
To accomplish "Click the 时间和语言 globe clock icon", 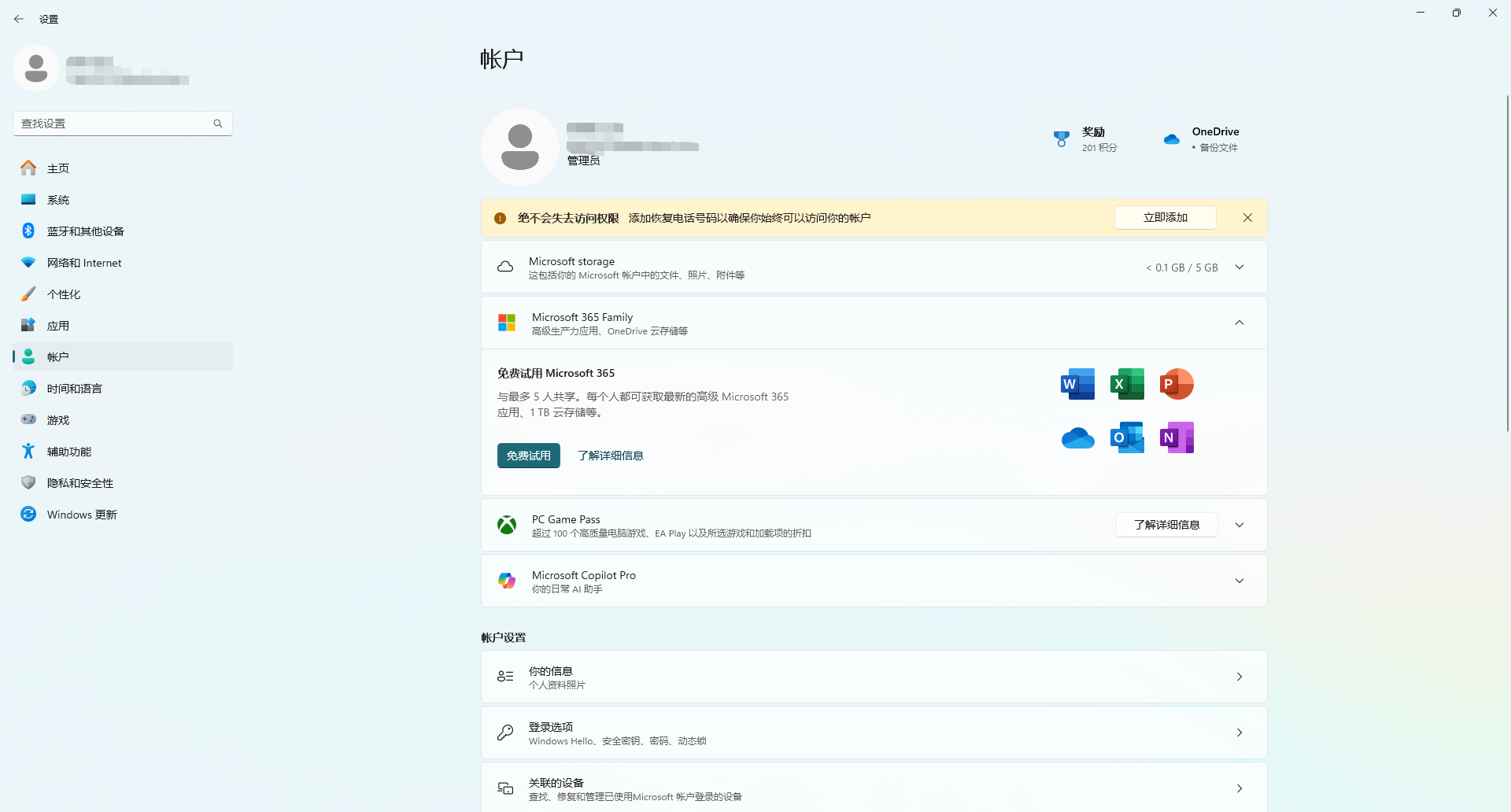I will pyautogui.click(x=28, y=388).
